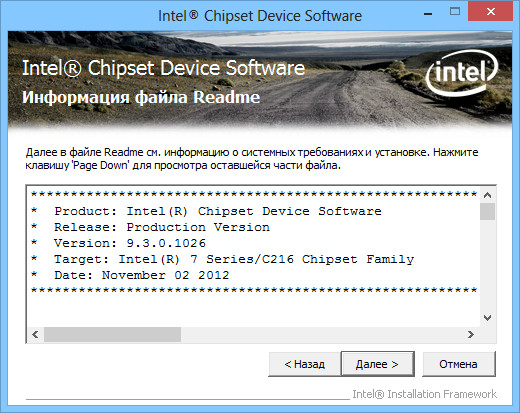Click the Intel logo in the banner
Screen dimensions: 520x413
click(x=462, y=72)
